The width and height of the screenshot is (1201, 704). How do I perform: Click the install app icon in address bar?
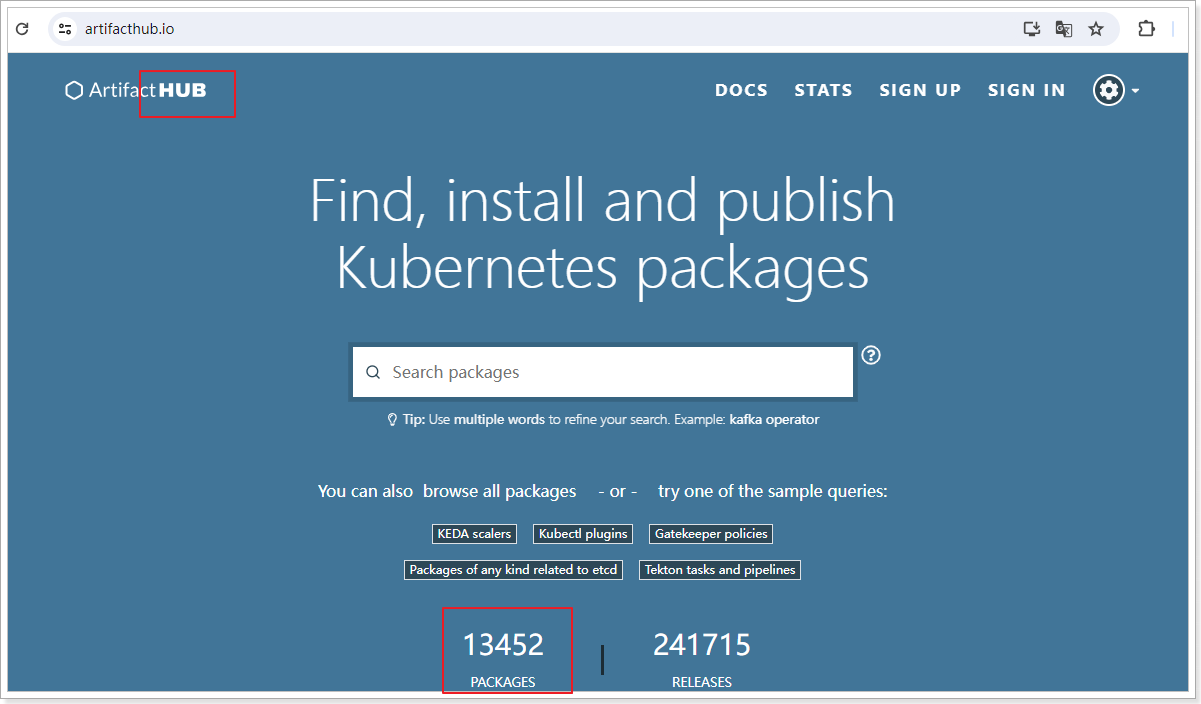point(1032,29)
